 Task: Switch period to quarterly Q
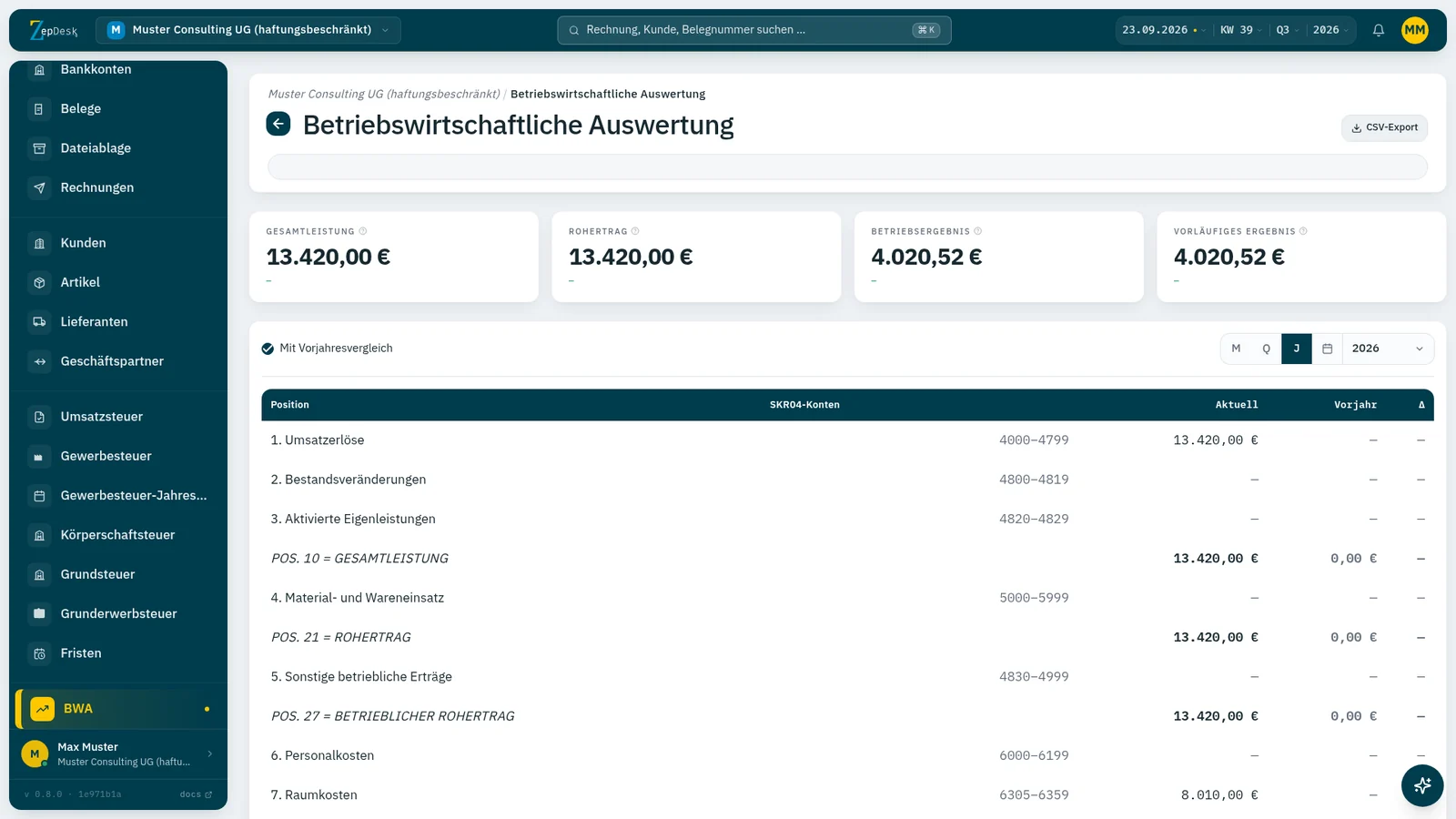[x=1266, y=349]
